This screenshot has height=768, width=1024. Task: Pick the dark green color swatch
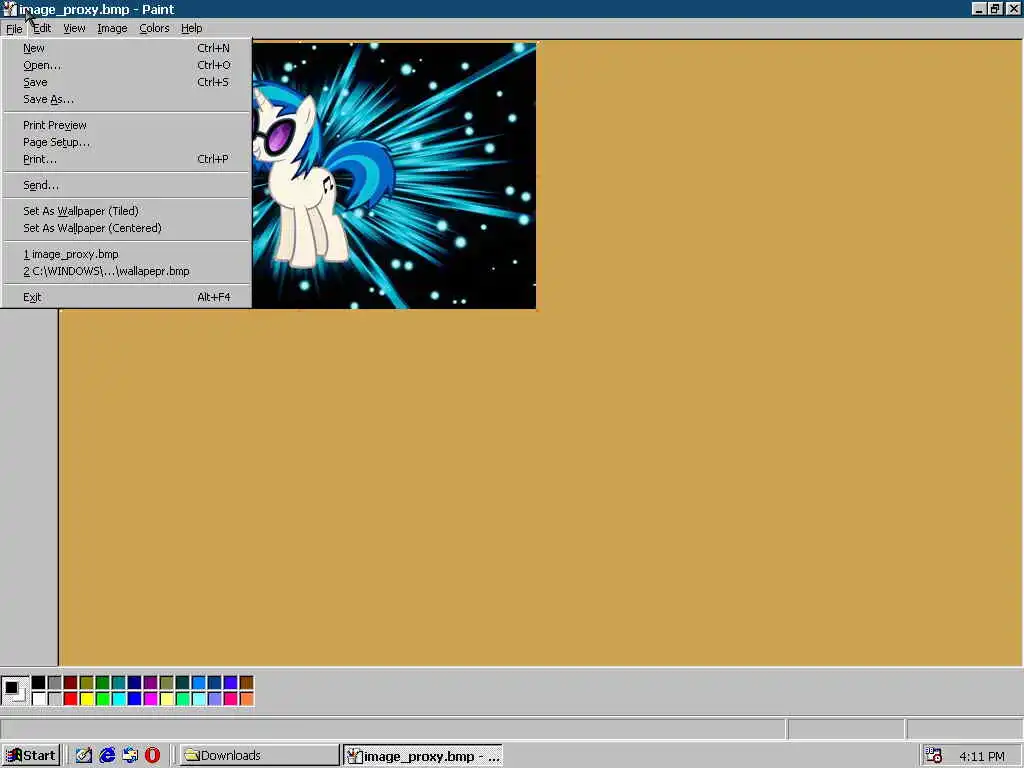tap(103, 683)
